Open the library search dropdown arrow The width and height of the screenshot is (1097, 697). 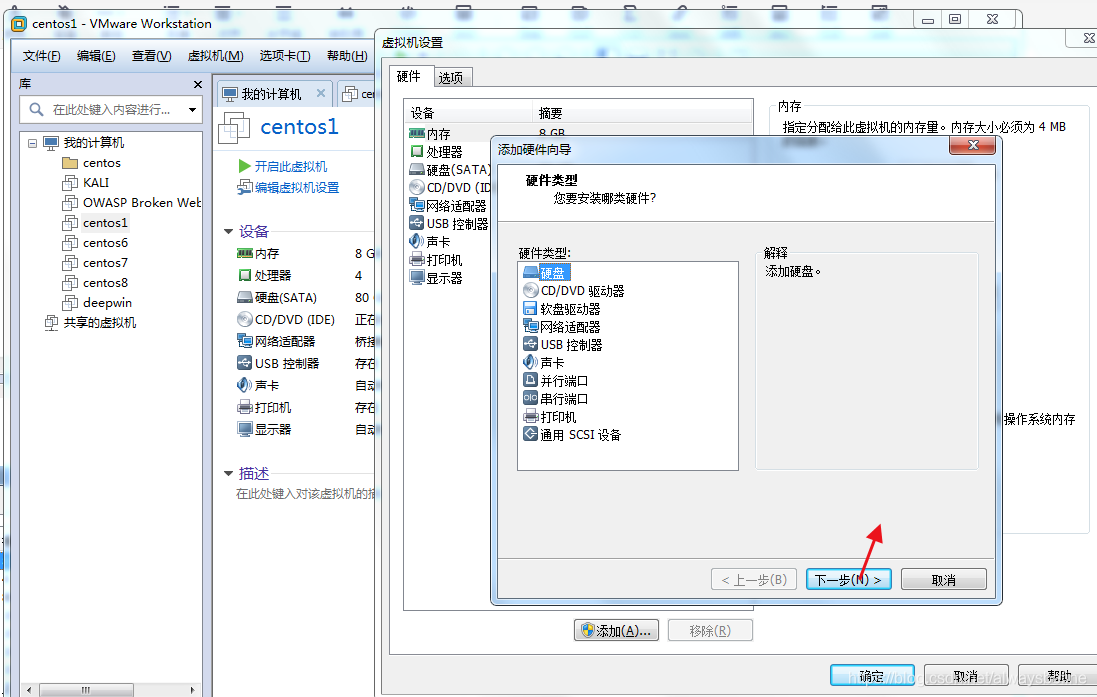point(192,110)
